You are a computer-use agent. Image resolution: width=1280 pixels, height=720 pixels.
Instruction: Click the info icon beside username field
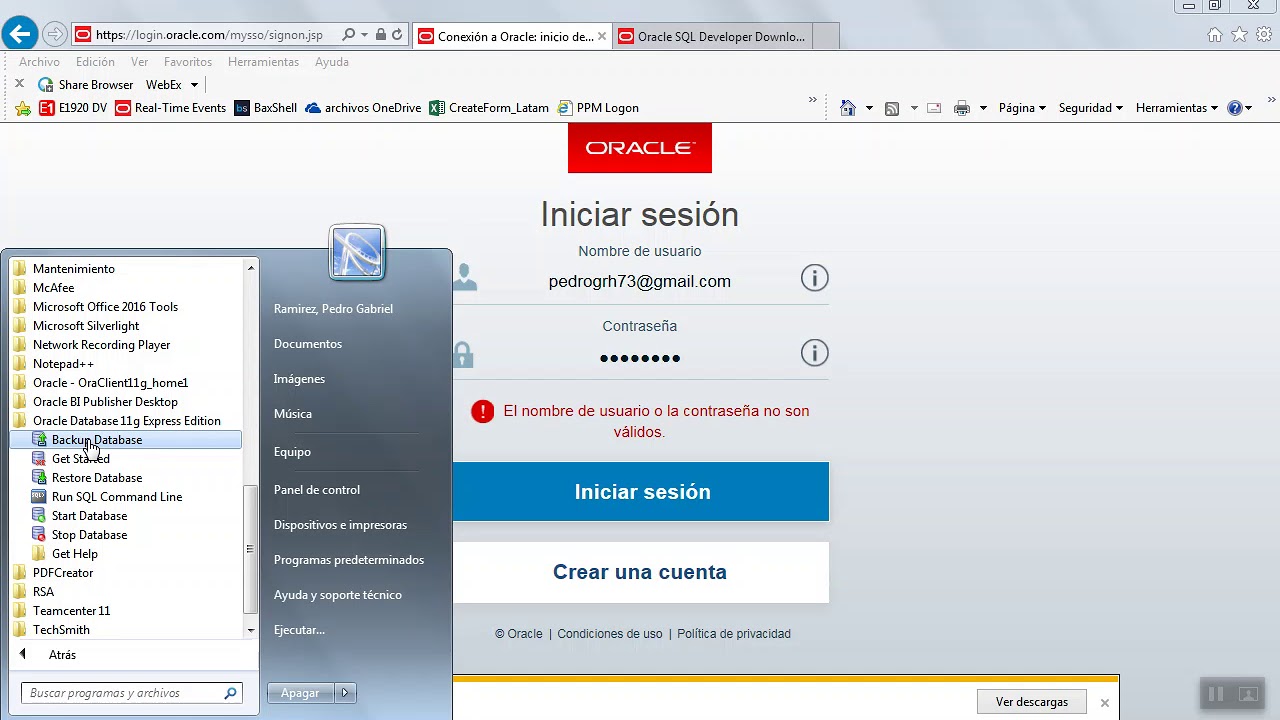815,278
